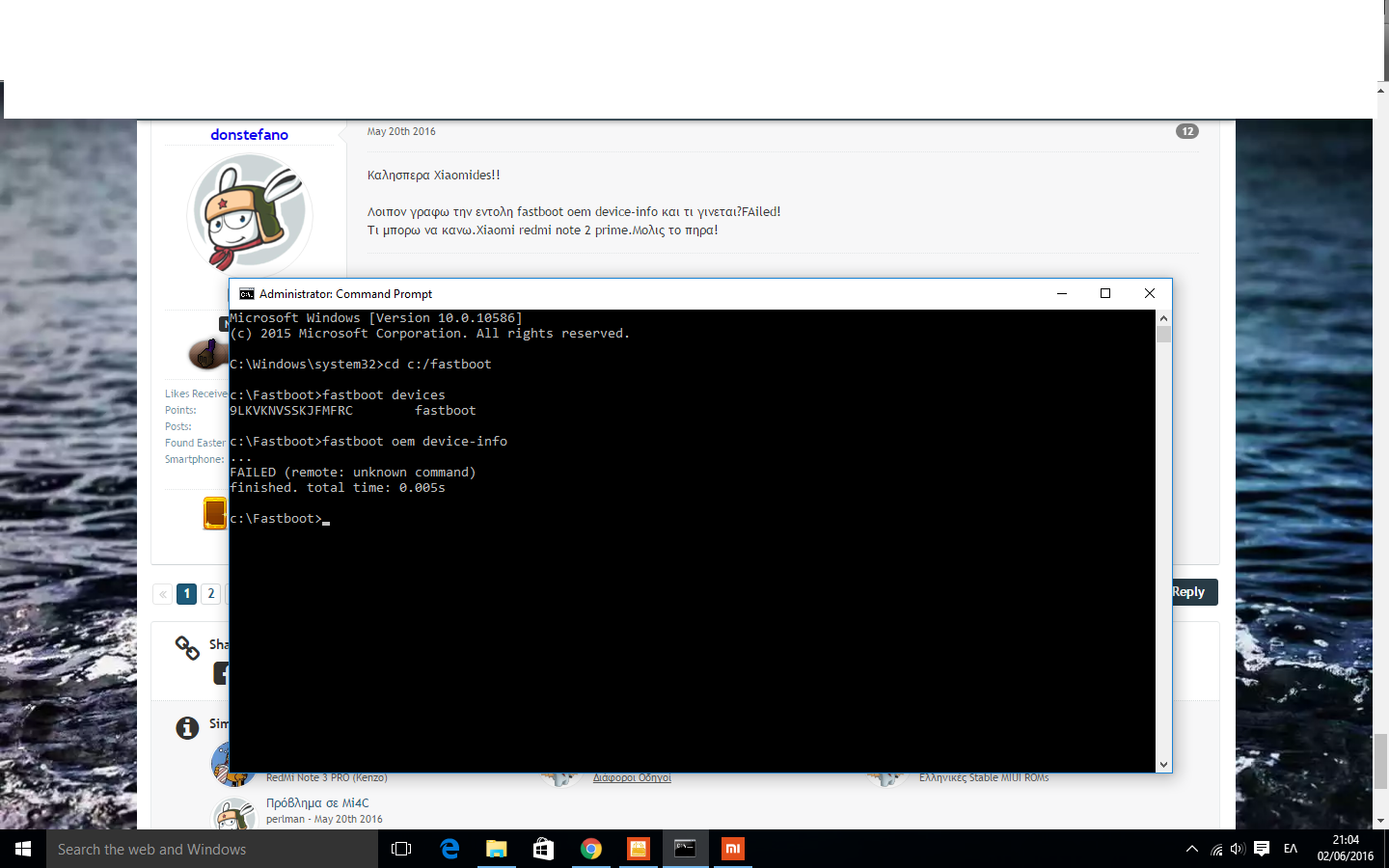Open the Windows Start menu
The width and height of the screenshot is (1389, 868).
point(23,849)
